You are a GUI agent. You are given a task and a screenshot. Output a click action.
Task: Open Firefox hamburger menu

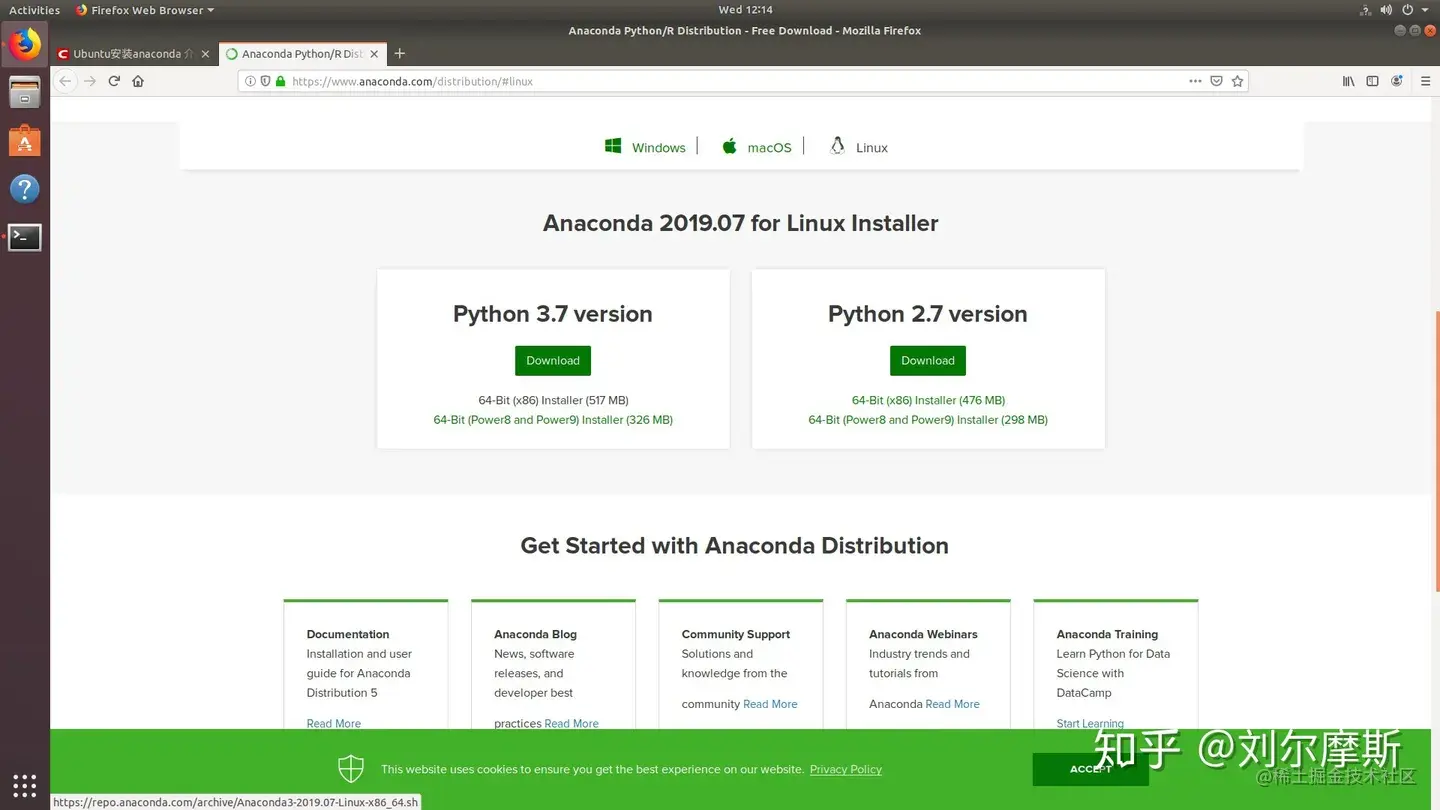(1425, 81)
